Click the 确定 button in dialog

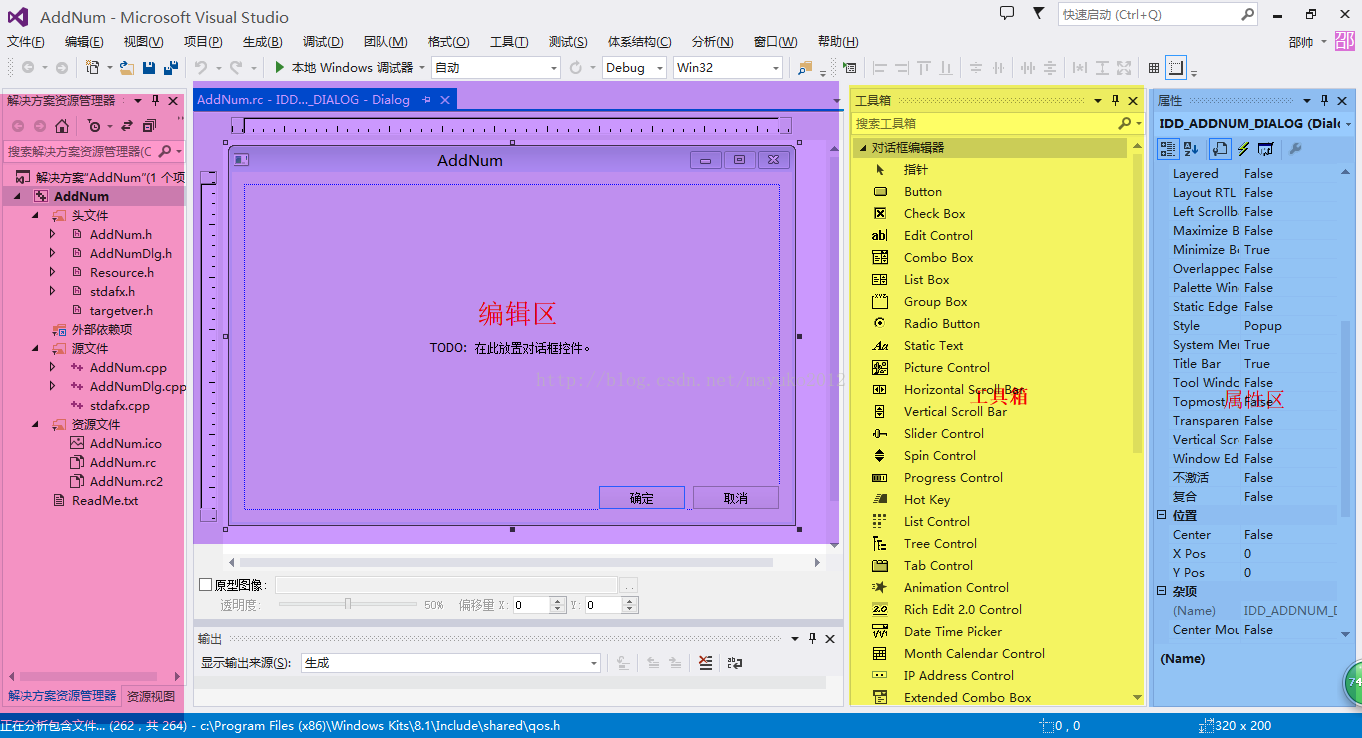click(642, 497)
